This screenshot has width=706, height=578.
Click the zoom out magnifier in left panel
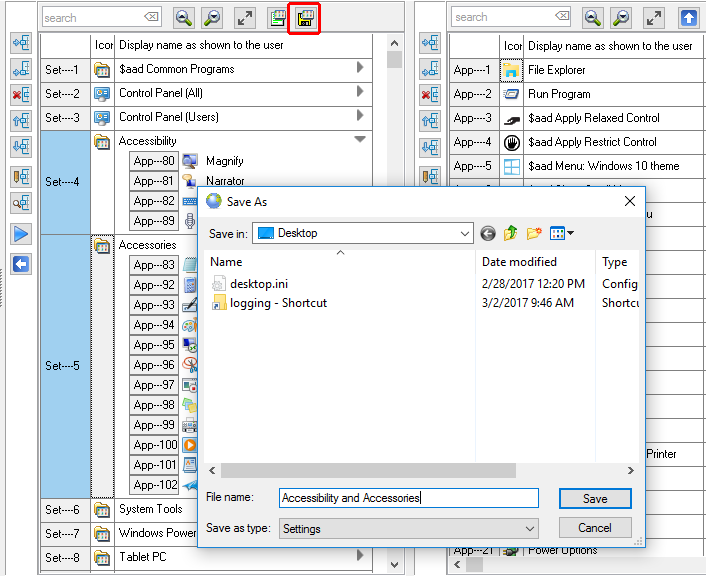[x=212, y=18]
